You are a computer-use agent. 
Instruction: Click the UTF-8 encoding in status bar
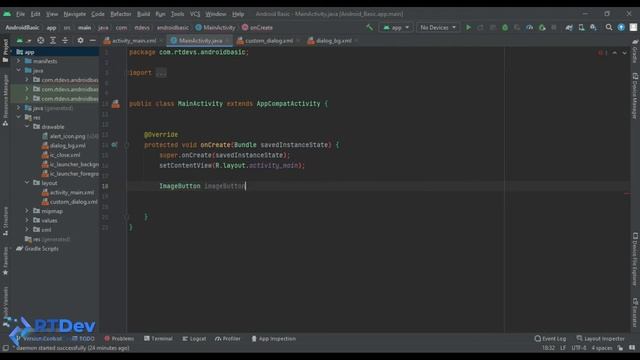point(579,348)
